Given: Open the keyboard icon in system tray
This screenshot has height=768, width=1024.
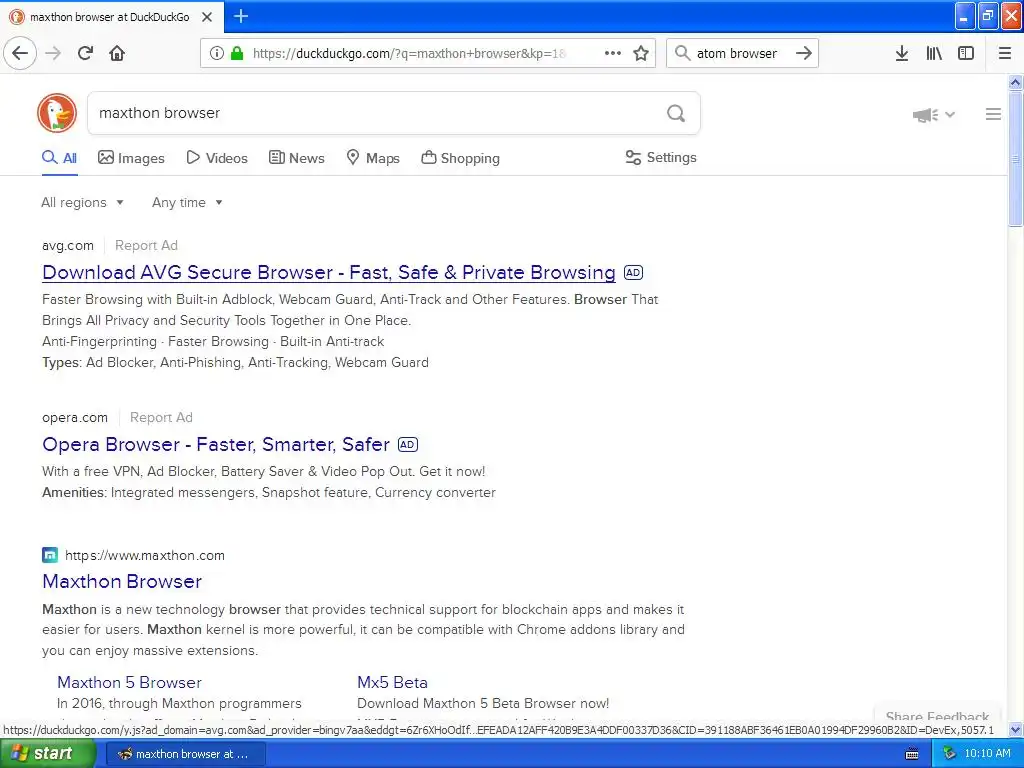Looking at the screenshot, I should (912, 754).
